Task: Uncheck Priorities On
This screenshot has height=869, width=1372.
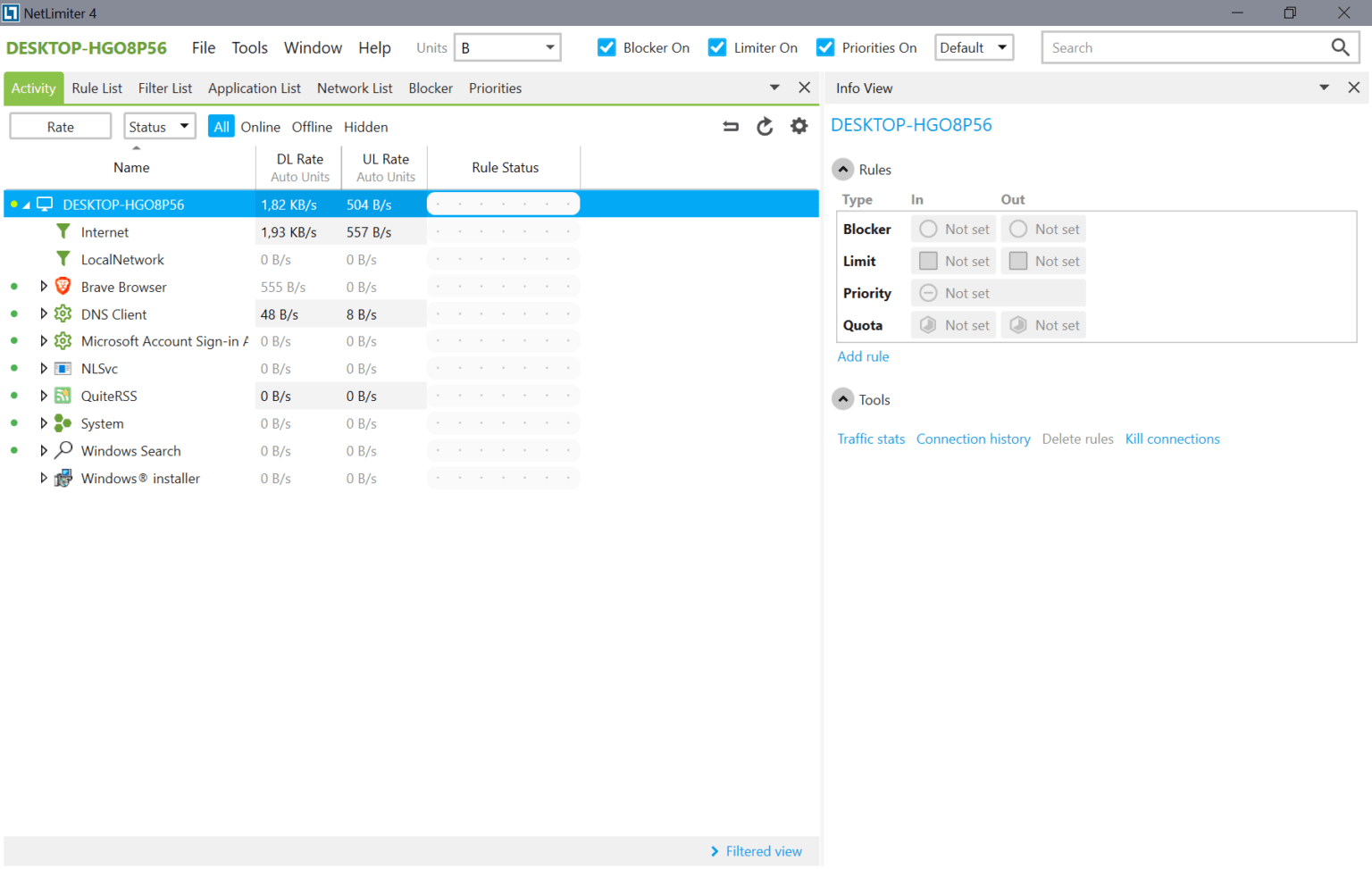Action: pos(824,46)
